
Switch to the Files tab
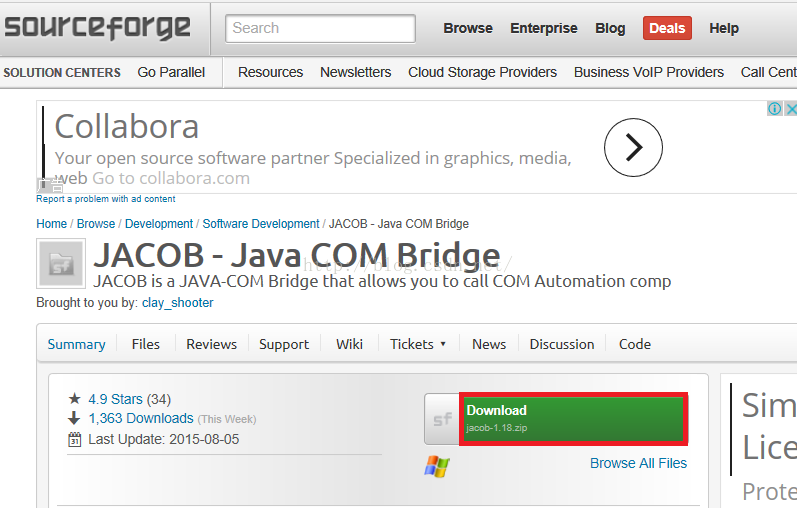[x=145, y=344]
